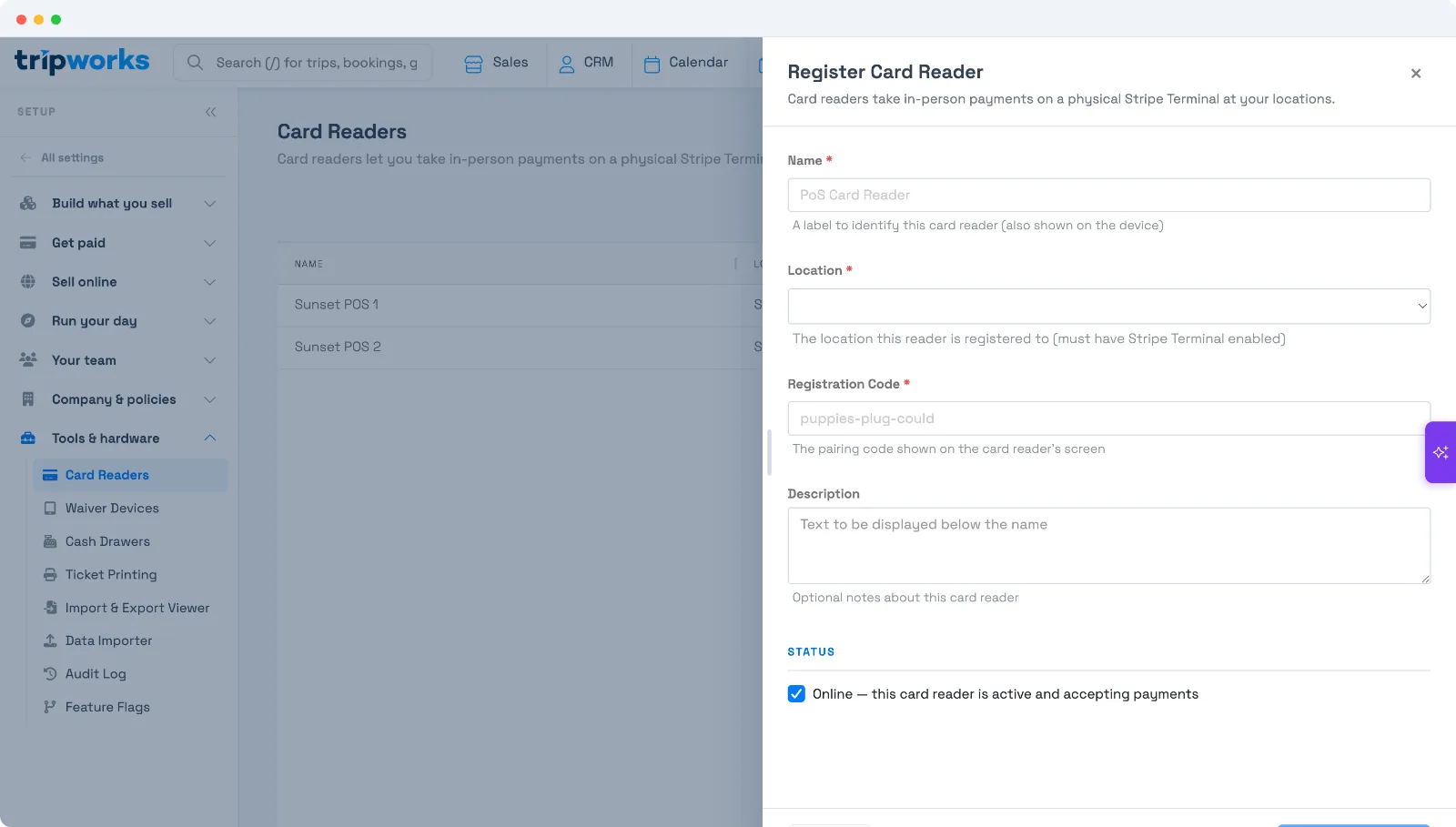Screen dimensions: 1456x827
Task: Click the Data Importer upload icon
Action: [x=50, y=640]
